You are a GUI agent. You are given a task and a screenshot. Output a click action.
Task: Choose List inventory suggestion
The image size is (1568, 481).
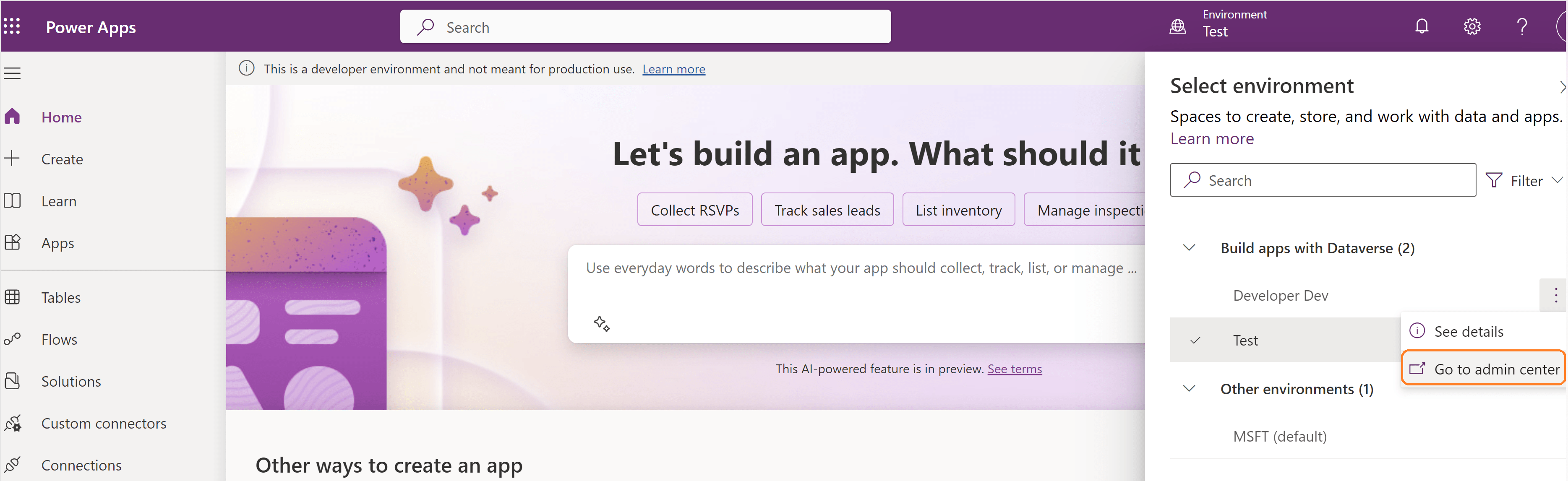pyautogui.click(x=959, y=210)
